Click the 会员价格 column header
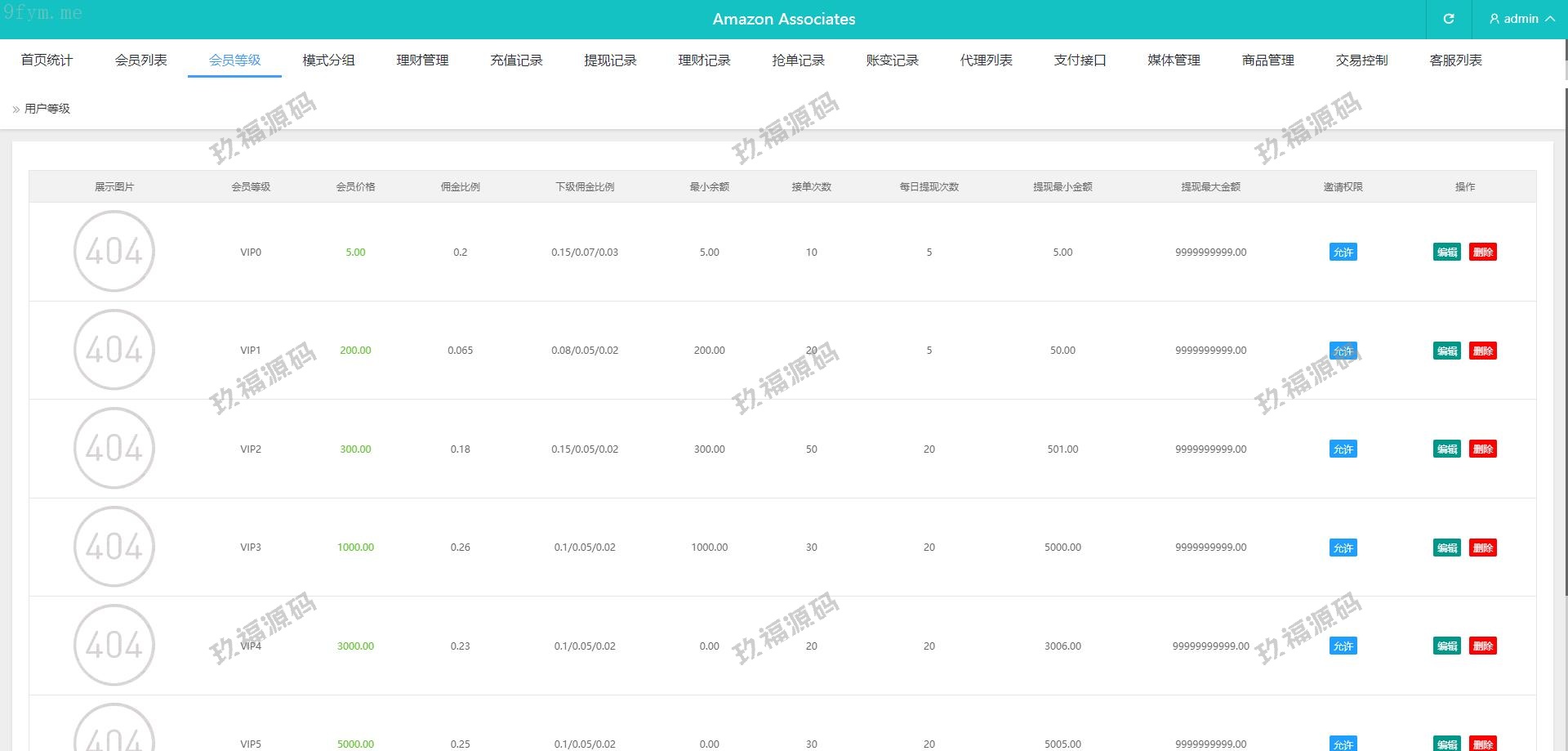1568x751 pixels. pos(355,187)
